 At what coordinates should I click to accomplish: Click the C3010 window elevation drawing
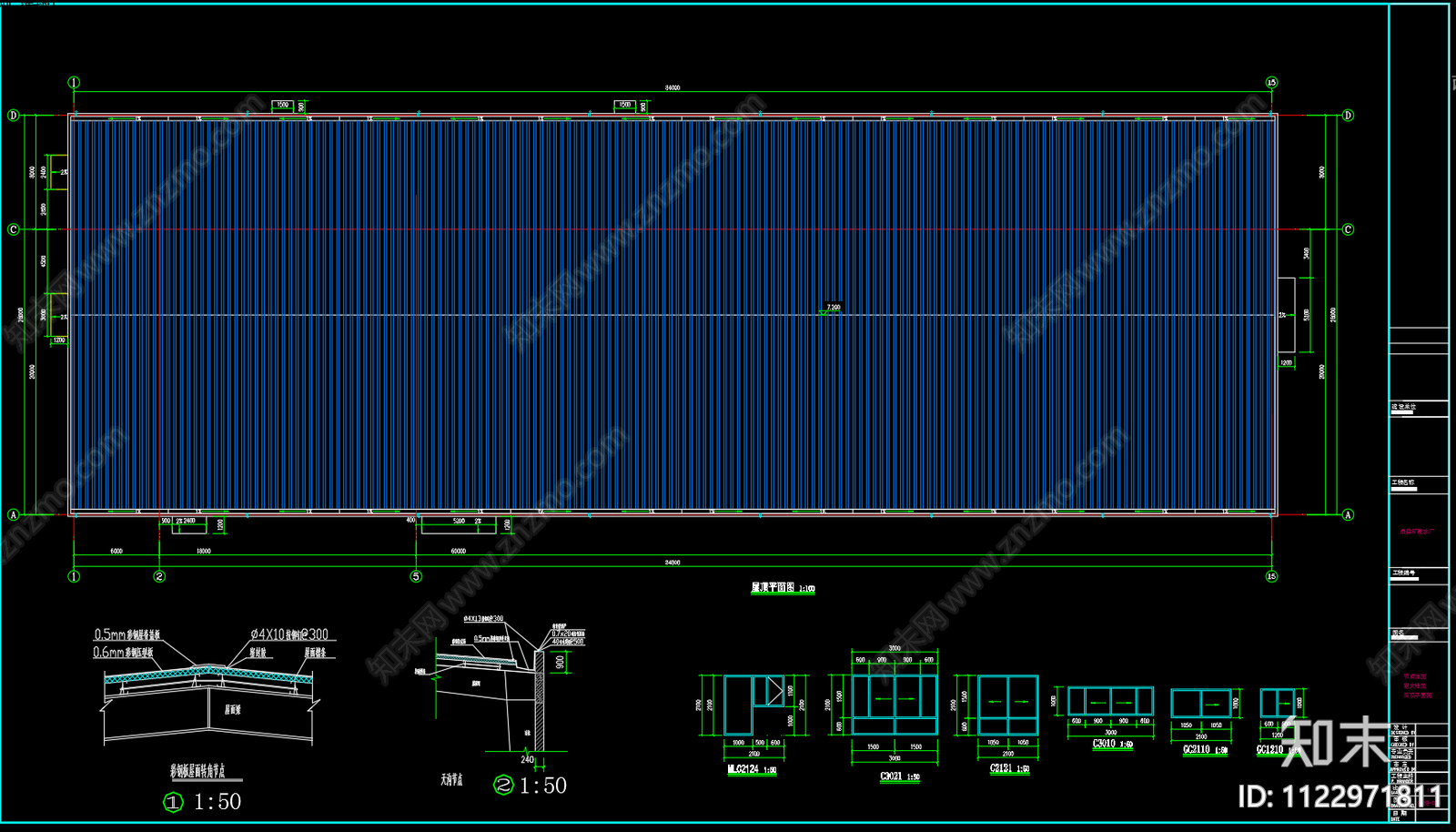coord(1110,702)
